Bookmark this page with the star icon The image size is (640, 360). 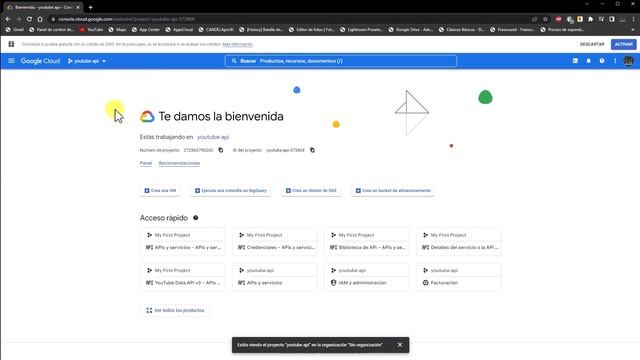545,19
